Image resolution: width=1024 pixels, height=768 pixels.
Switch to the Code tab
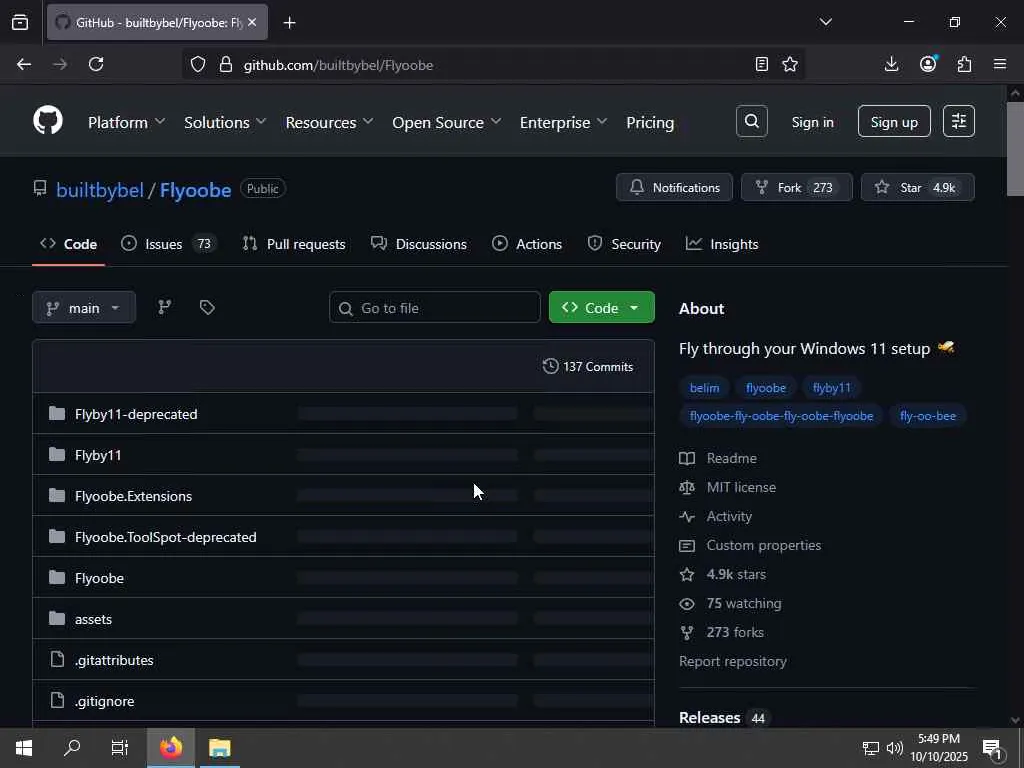coord(69,244)
